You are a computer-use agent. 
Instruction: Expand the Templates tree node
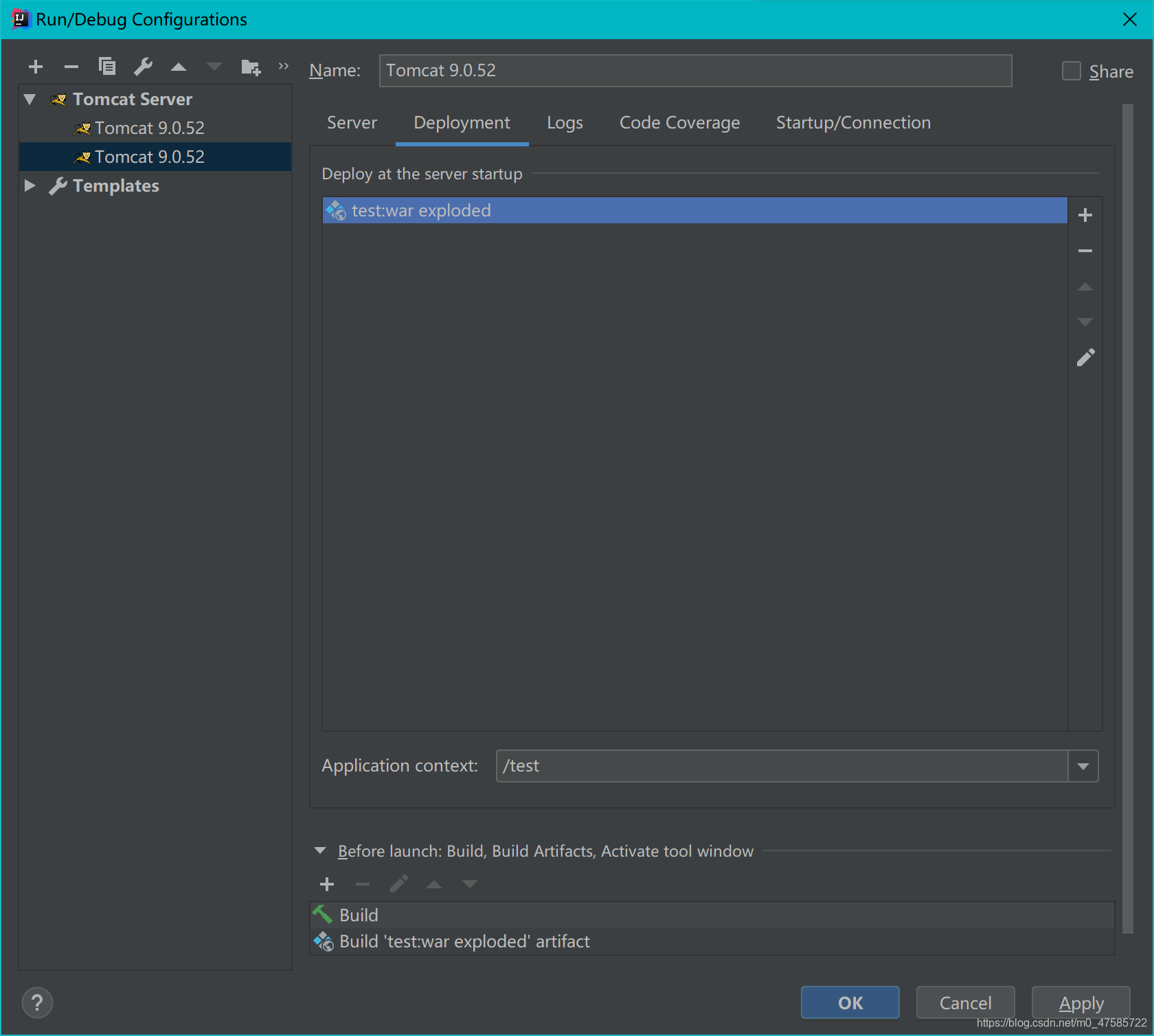(30, 185)
